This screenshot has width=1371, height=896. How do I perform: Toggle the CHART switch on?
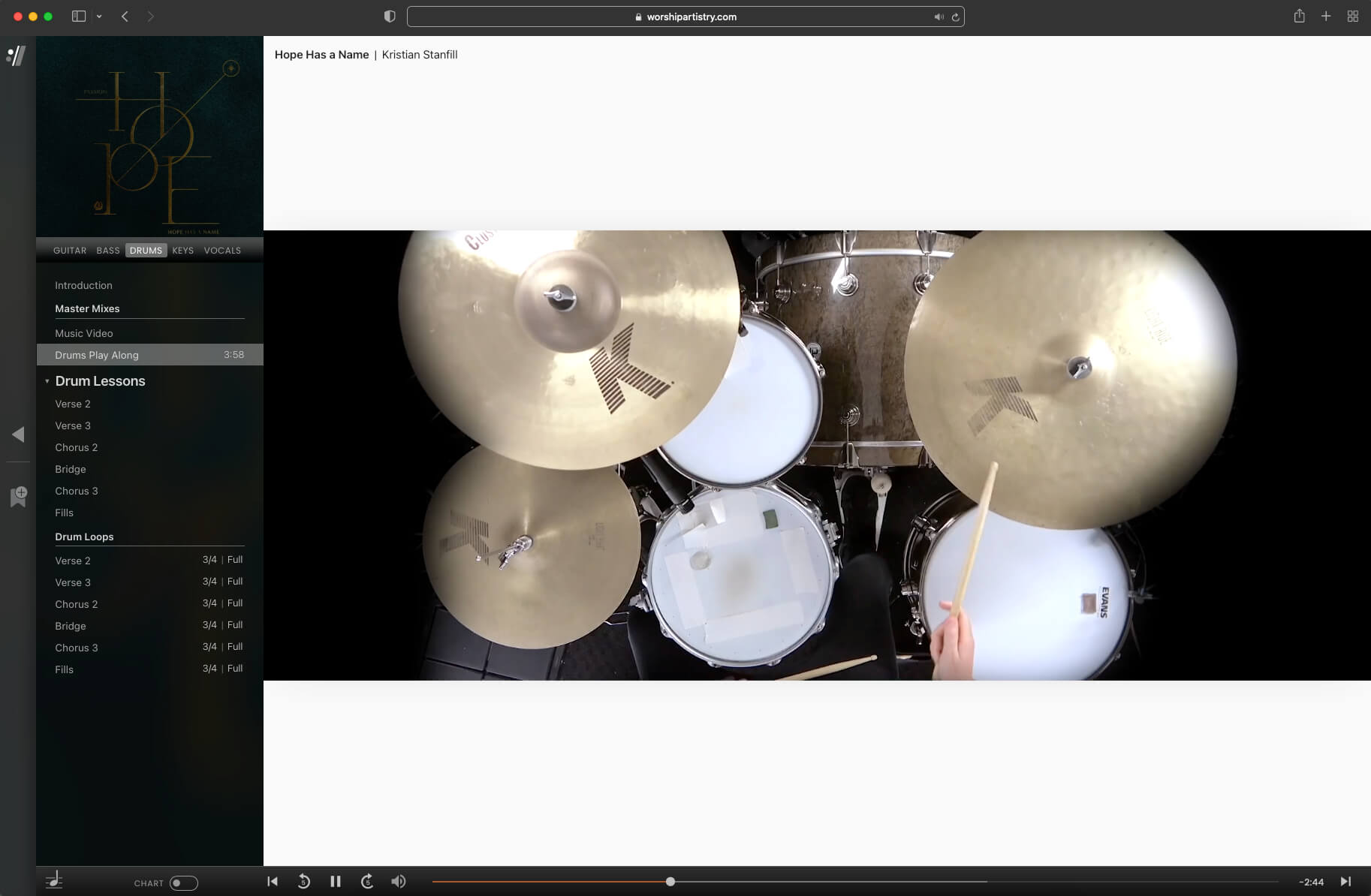pos(183,883)
